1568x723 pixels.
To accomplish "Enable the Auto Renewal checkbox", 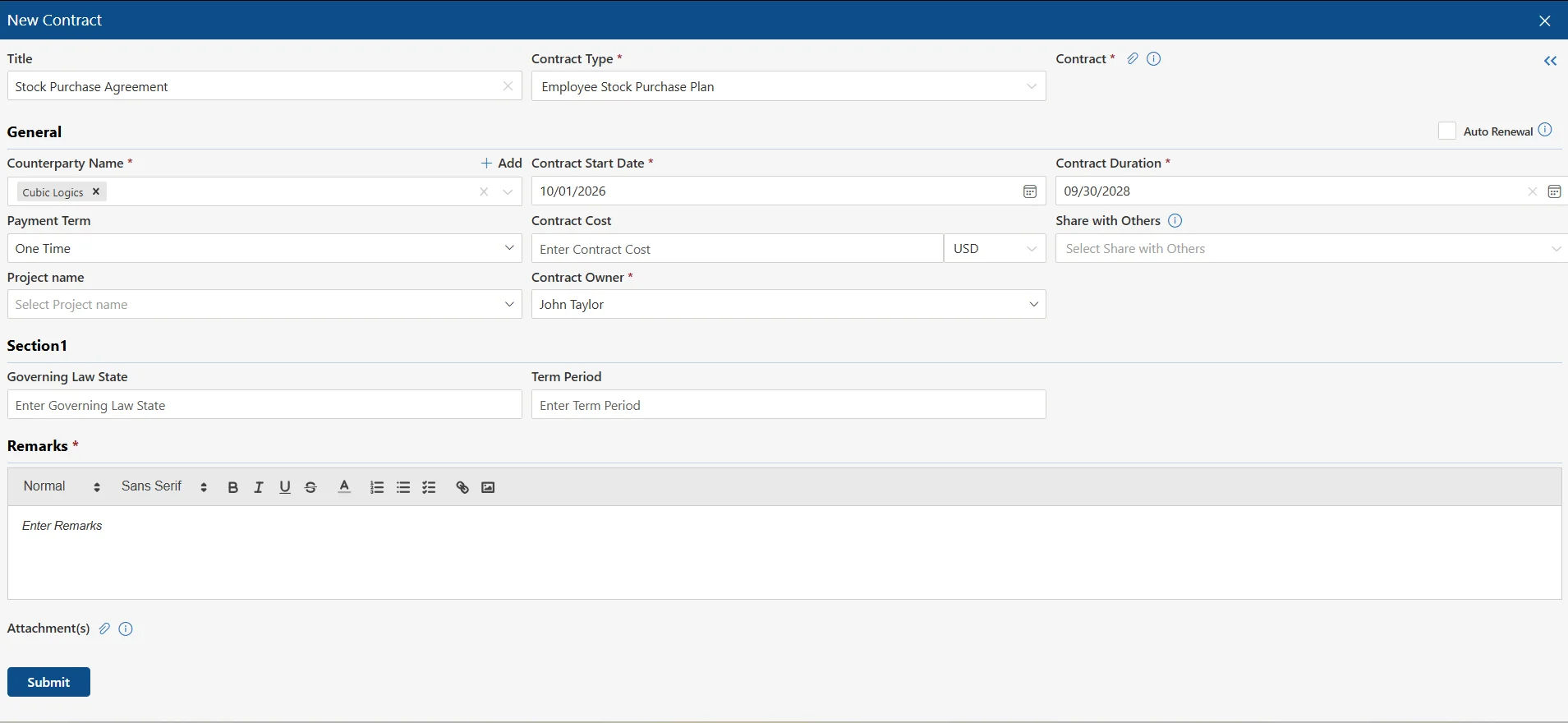I will (x=1447, y=131).
